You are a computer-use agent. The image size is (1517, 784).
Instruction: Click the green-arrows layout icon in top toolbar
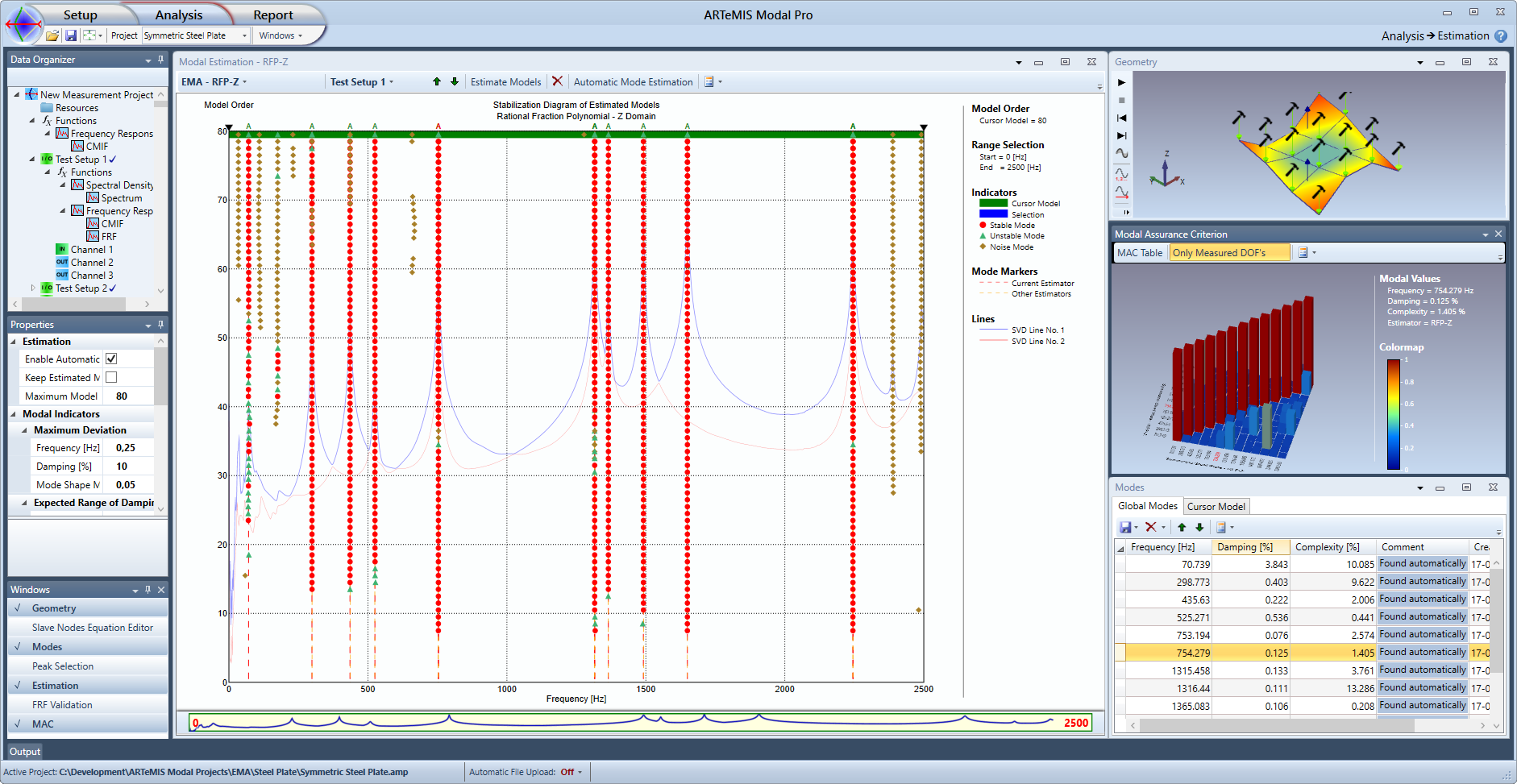90,35
